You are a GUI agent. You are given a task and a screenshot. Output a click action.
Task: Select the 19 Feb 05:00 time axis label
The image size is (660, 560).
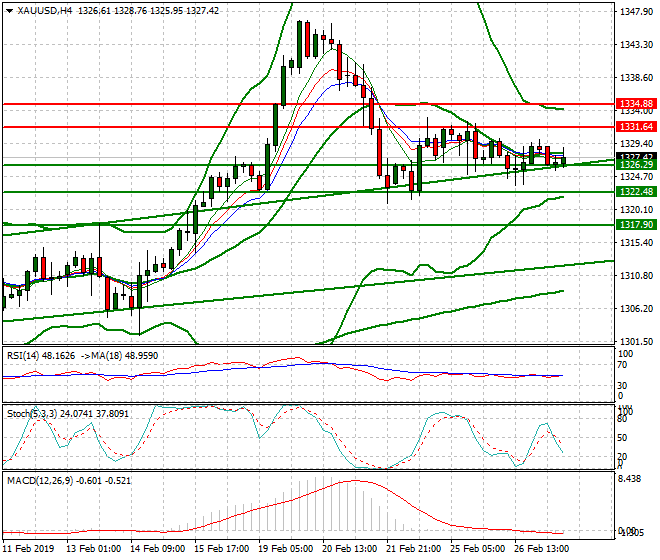(285, 549)
